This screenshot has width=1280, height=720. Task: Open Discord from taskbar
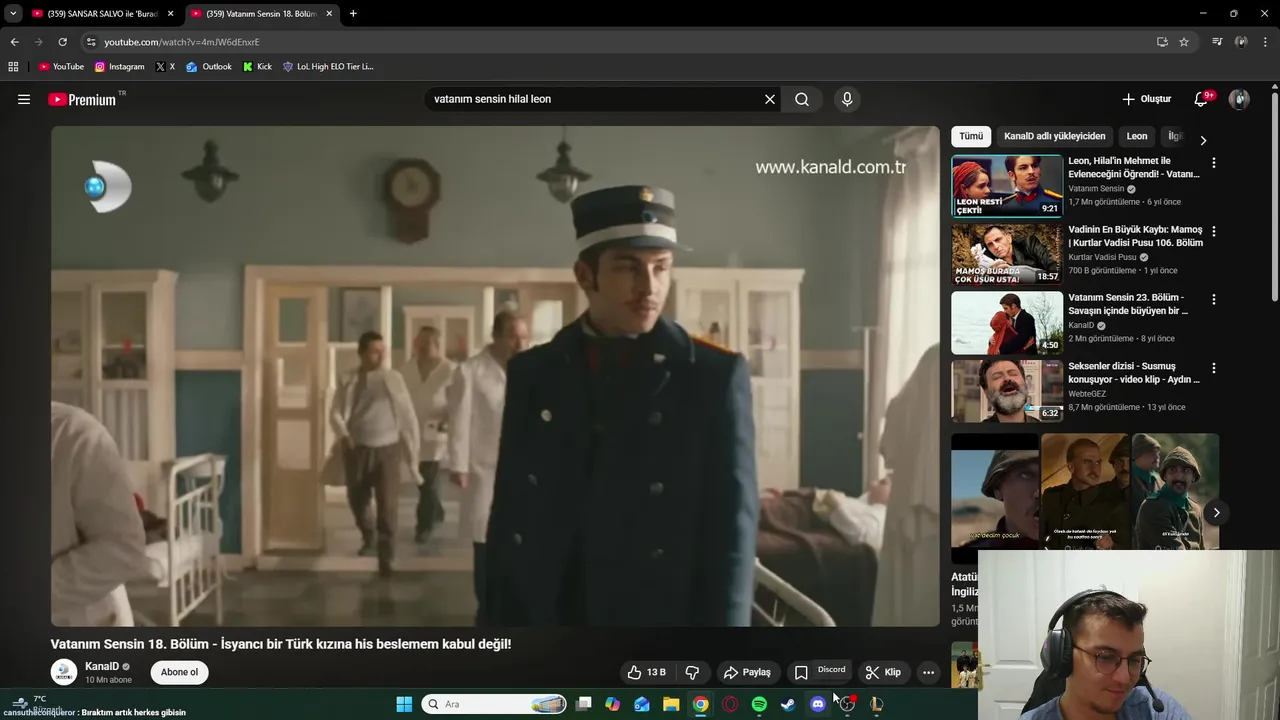tap(818, 704)
